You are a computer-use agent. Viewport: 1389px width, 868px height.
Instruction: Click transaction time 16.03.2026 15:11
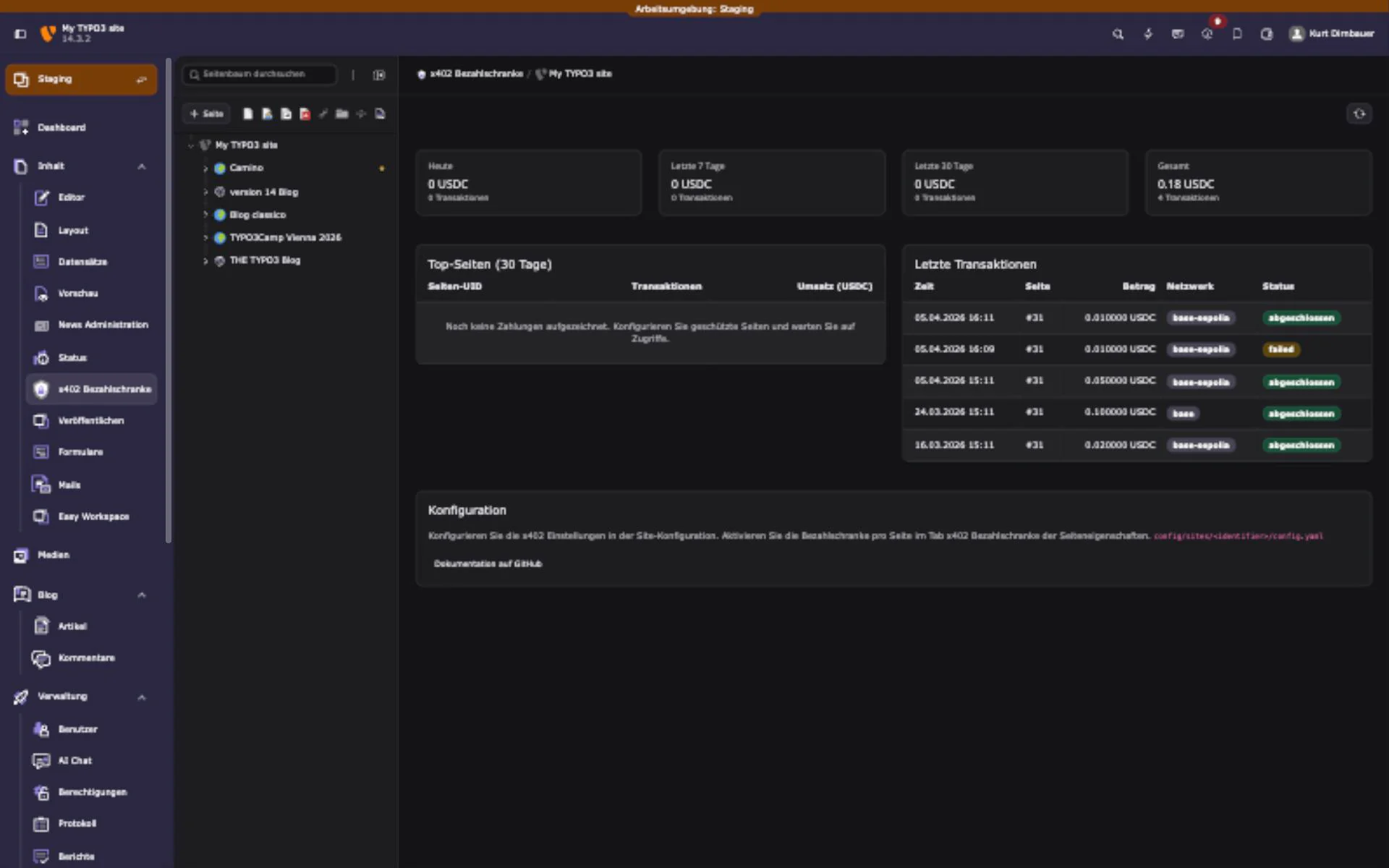(x=954, y=446)
